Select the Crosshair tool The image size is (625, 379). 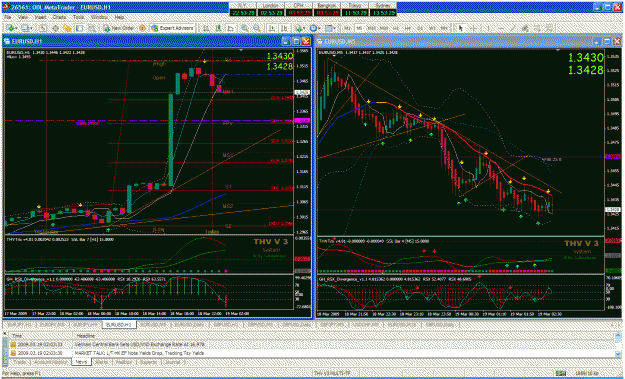pyautogui.click(x=473, y=28)
